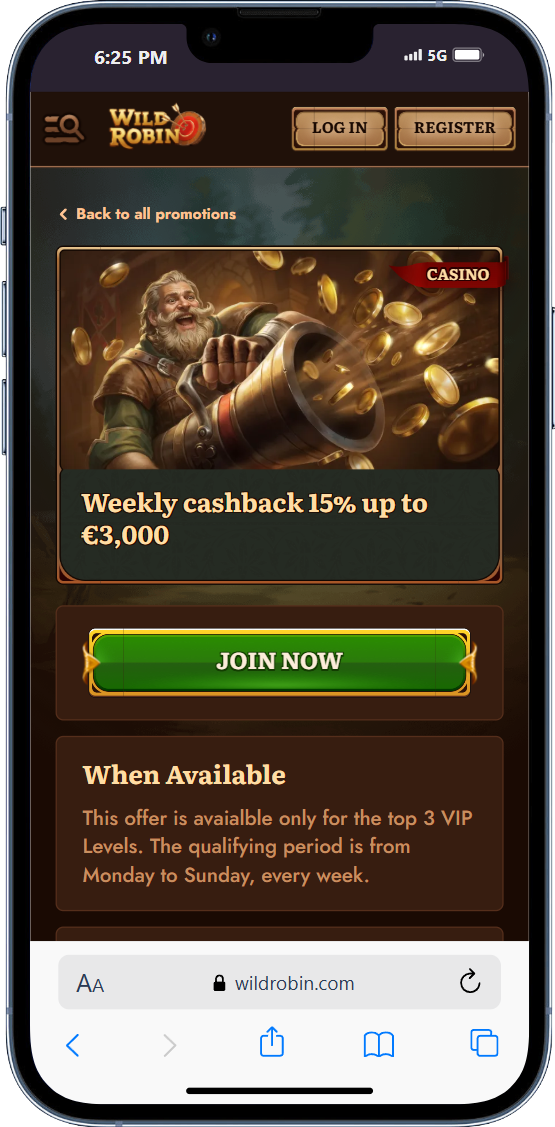Tap the When Available info section
The height and width of the screenshot is (1127, 555).
click(280, 824)
